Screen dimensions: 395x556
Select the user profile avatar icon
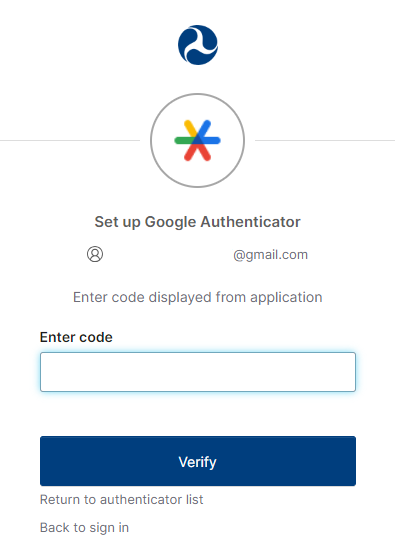pyautogui.click(x=95, y=254)
